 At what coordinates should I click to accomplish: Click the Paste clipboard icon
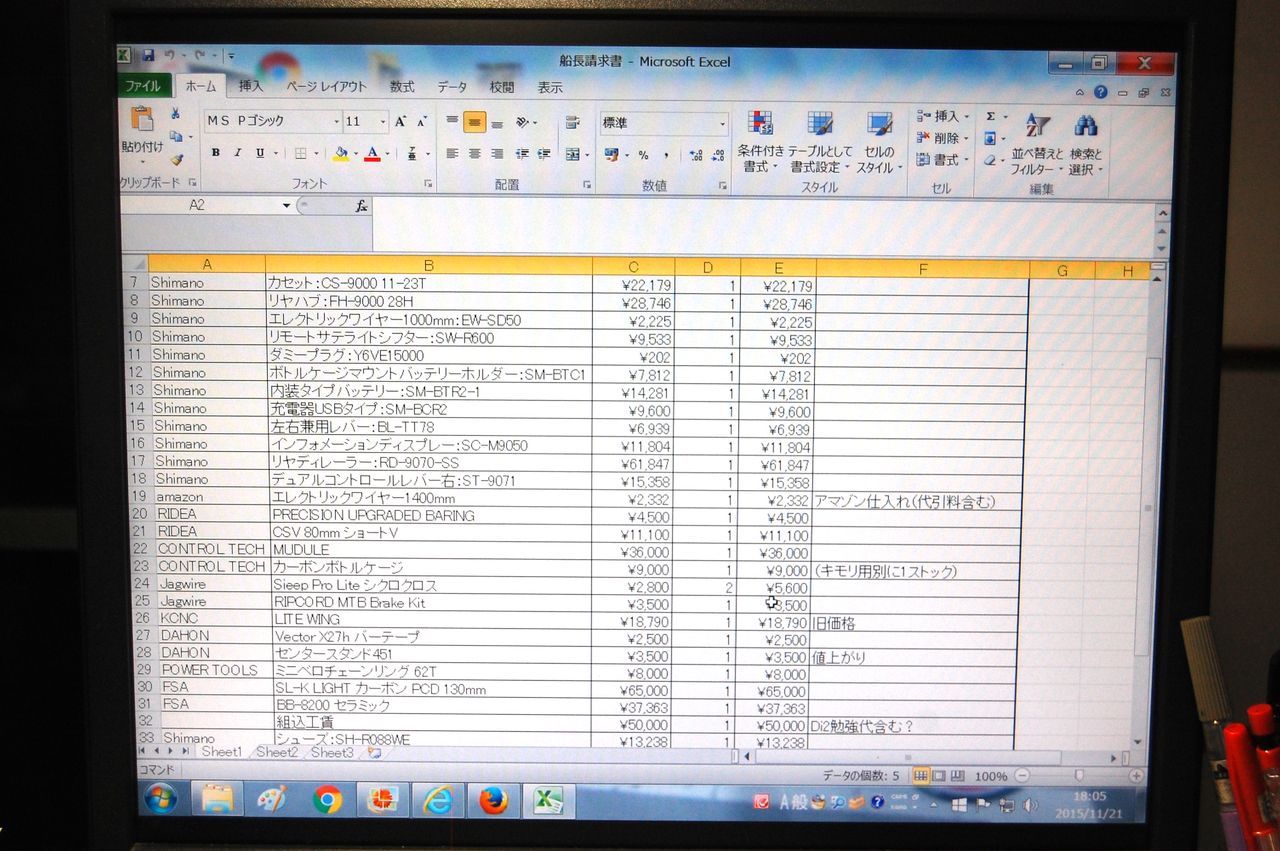(x=141, y=119)
